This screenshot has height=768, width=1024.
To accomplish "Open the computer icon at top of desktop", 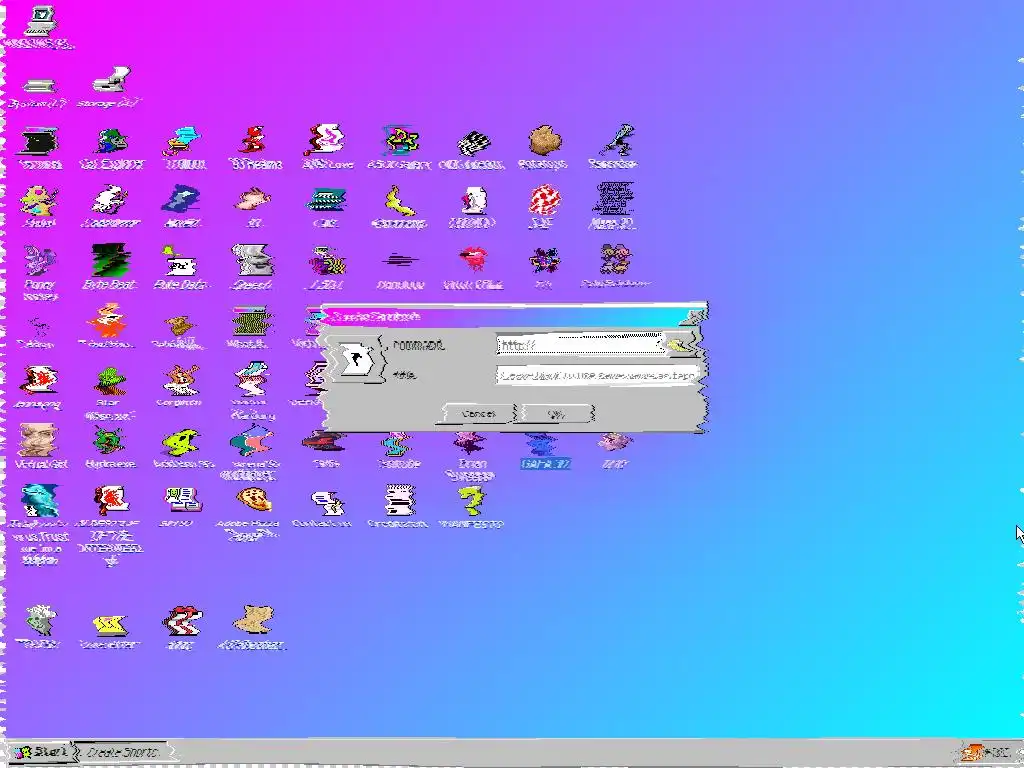I will click(x=40, y=21).
